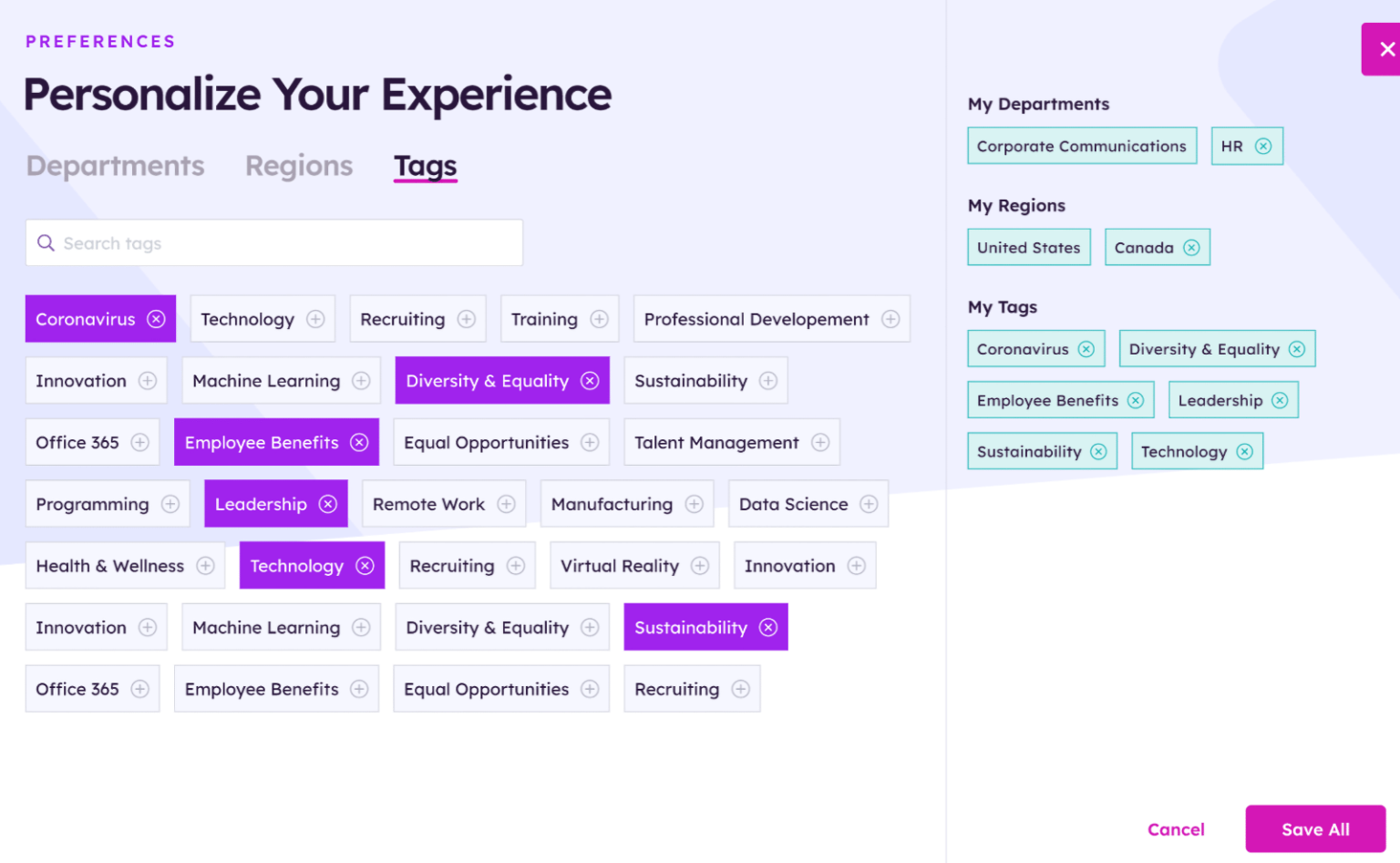Remove the Leadership tag using its x icon
The height and width of the screenshot is (863, 1400).
(x=328, y=503)
